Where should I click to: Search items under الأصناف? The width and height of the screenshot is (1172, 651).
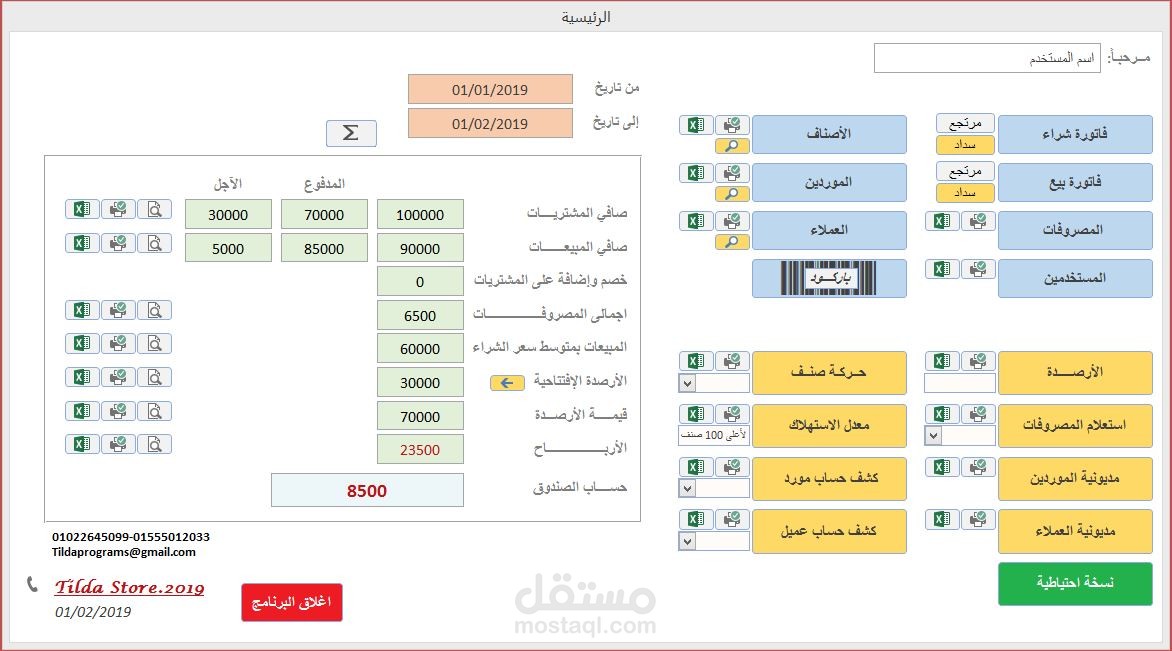tap(732, 146)
